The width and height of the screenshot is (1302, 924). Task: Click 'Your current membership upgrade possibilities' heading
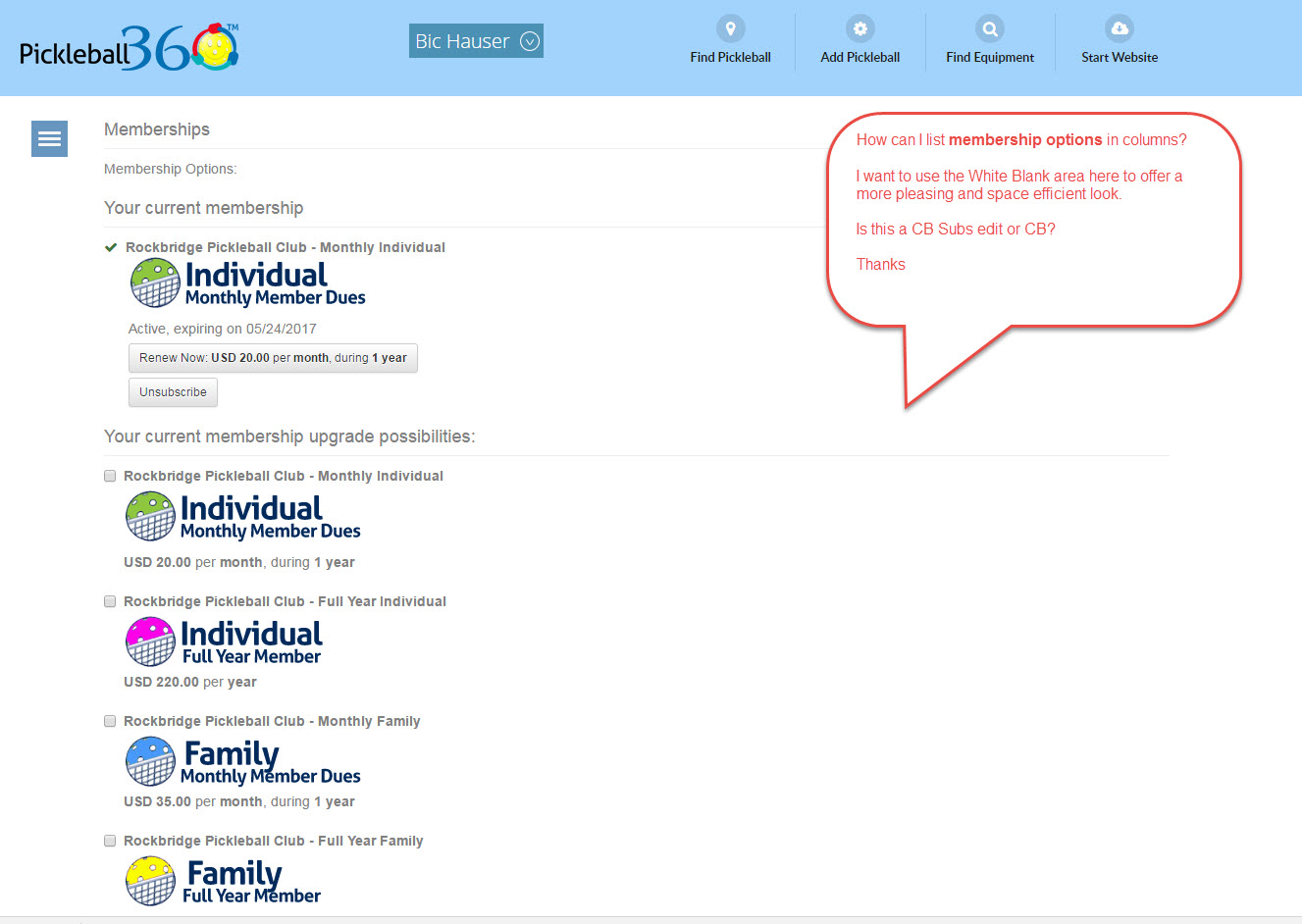(289, 436)
